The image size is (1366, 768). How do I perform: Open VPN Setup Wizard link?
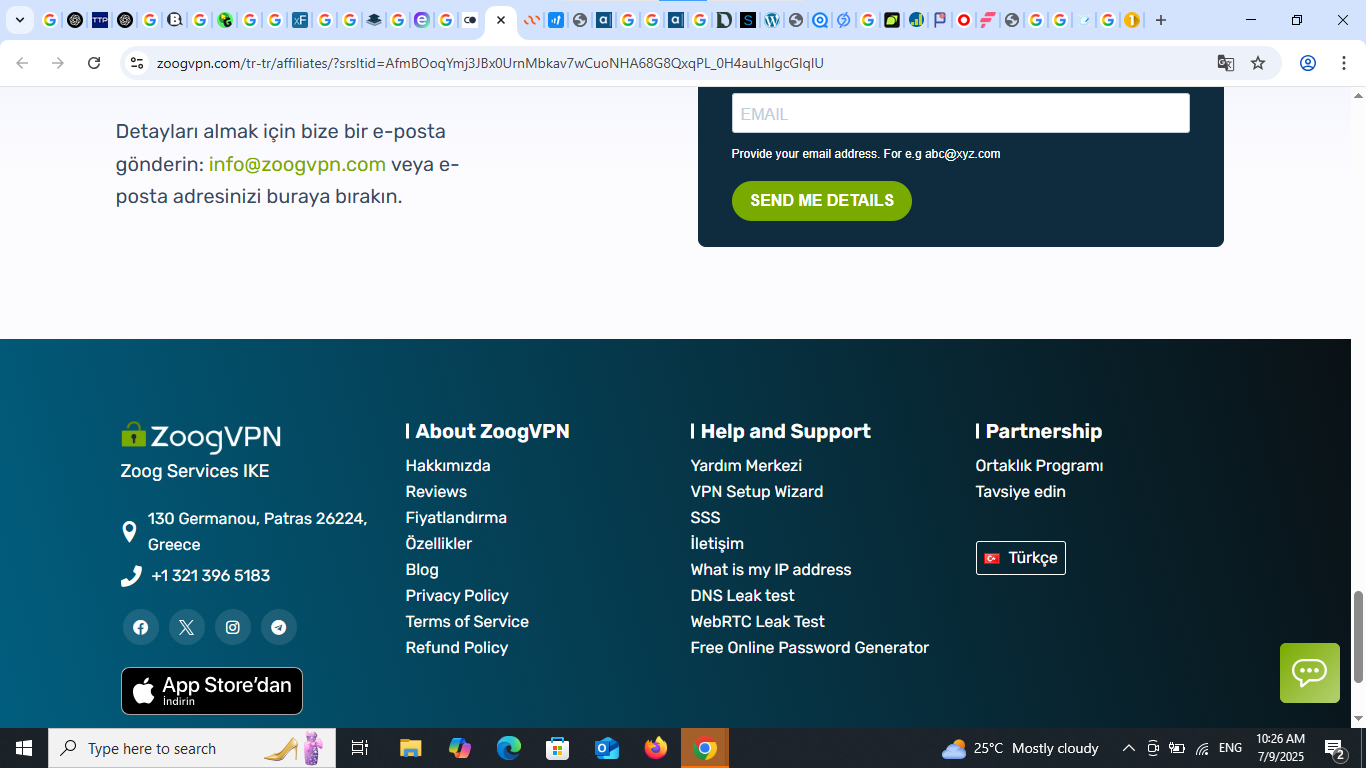coord(757,492)
